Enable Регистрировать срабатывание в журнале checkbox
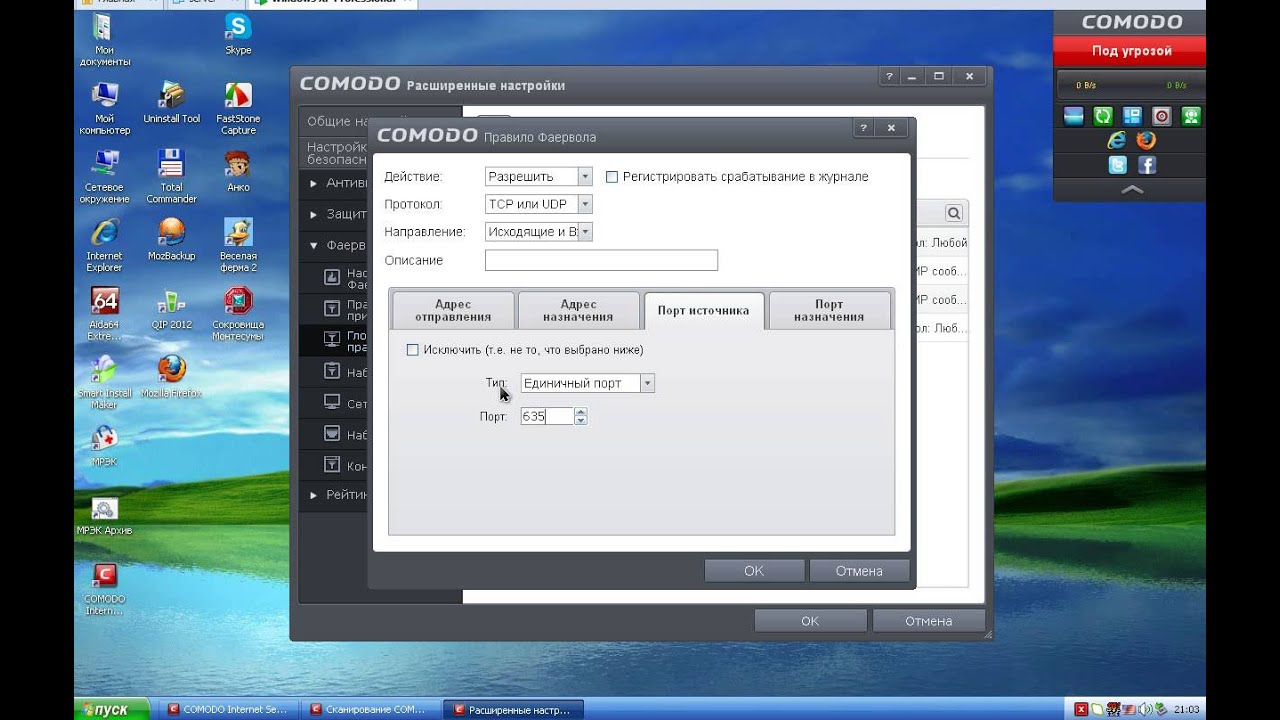 (x=612, y=177)
